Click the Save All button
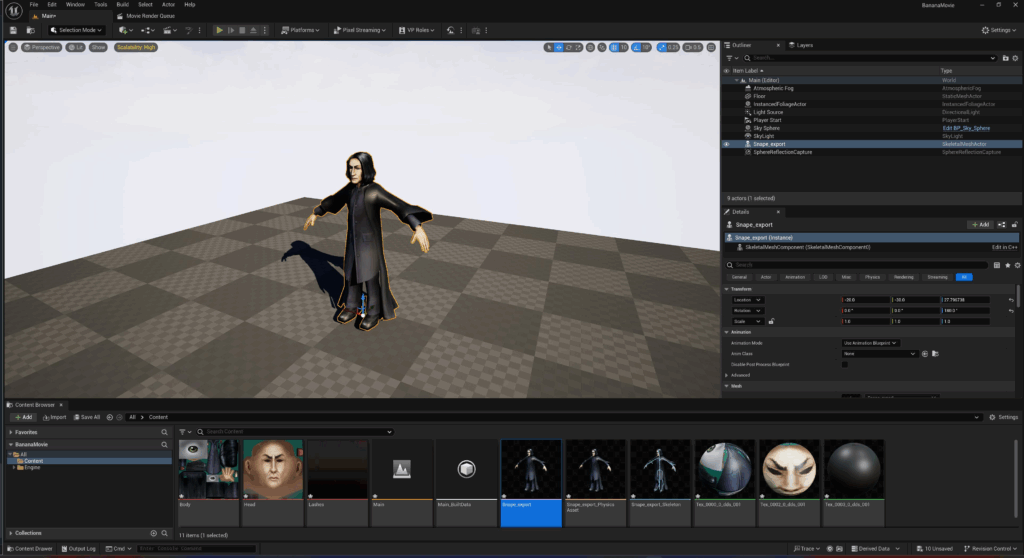1024x558 pixels. click(x=86, y=417)
